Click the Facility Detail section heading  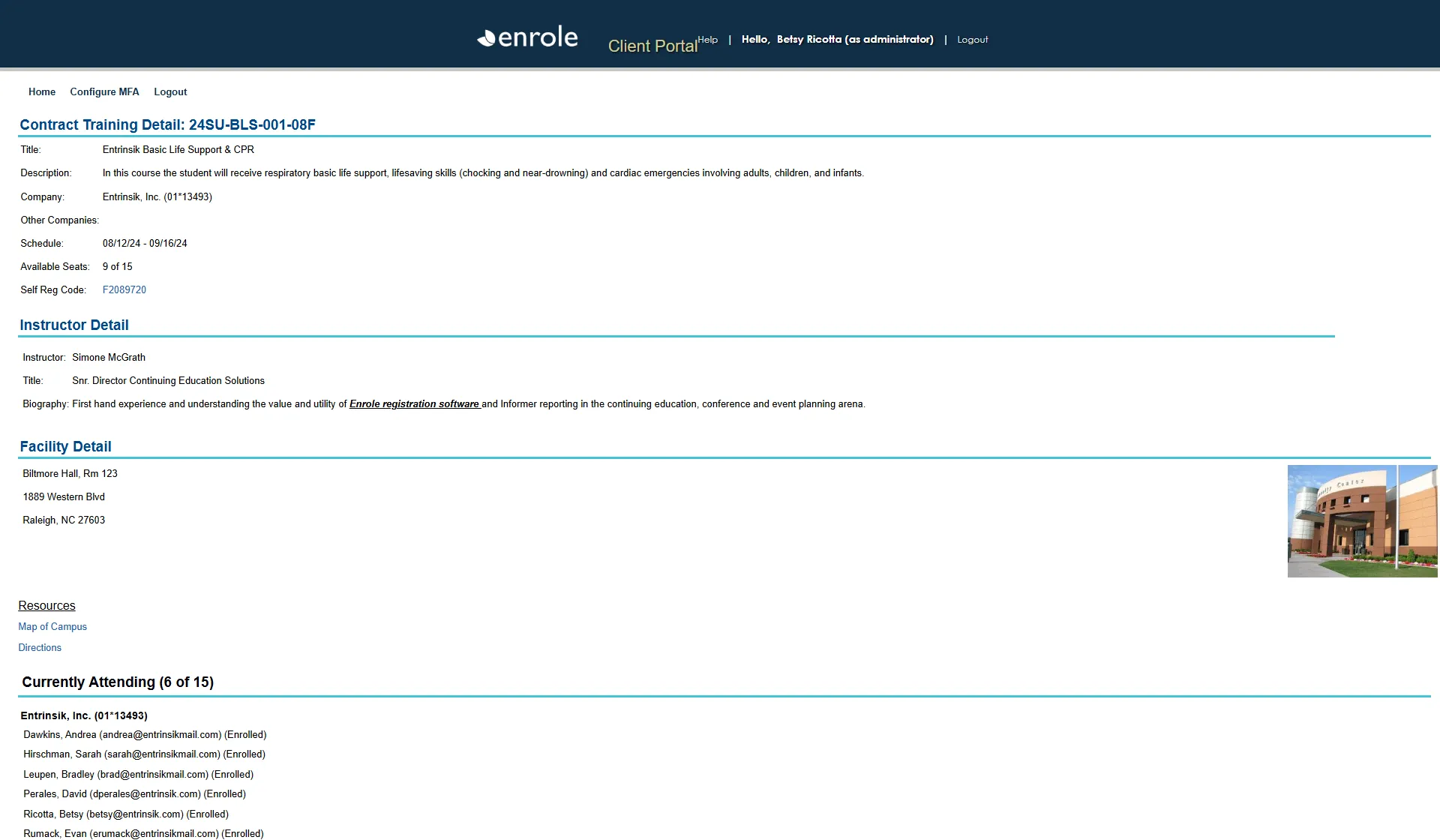(x=66, y=446)
